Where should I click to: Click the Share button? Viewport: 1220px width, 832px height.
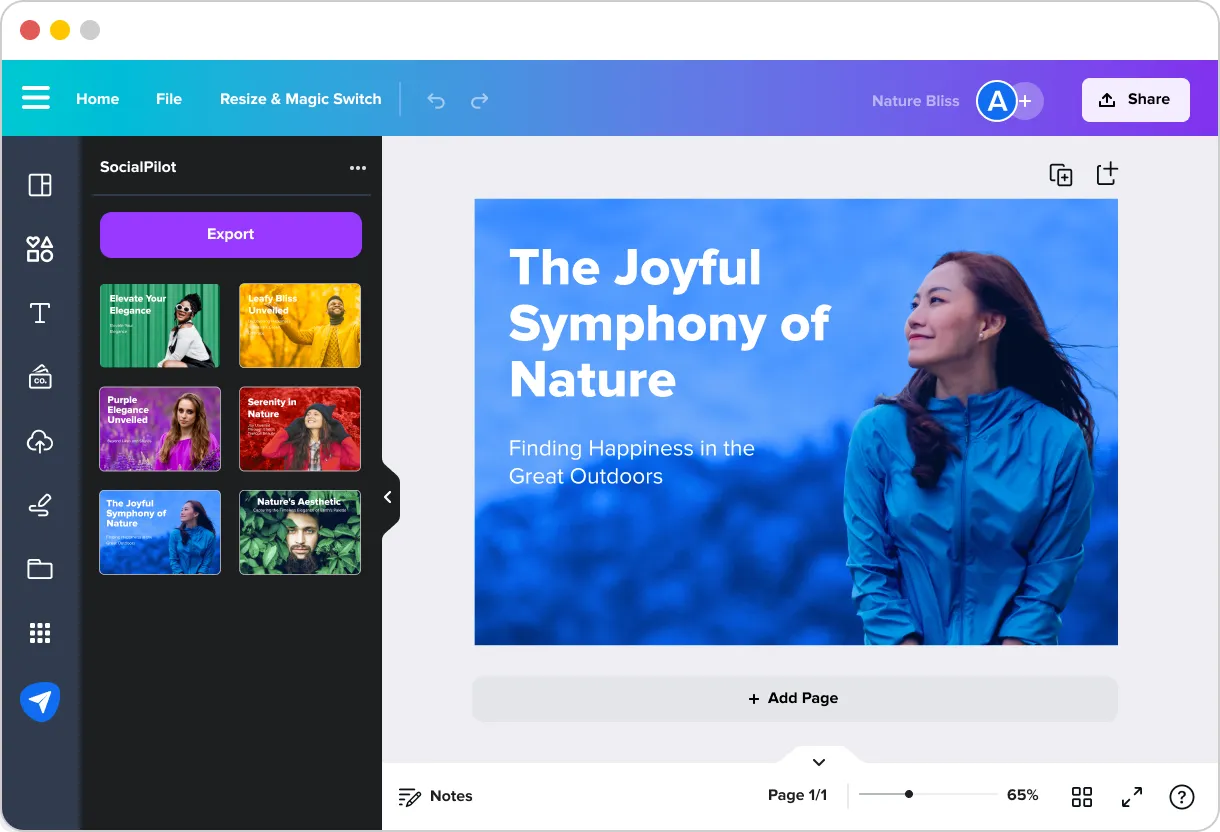pyautogui.click(x=1135, y=99)
